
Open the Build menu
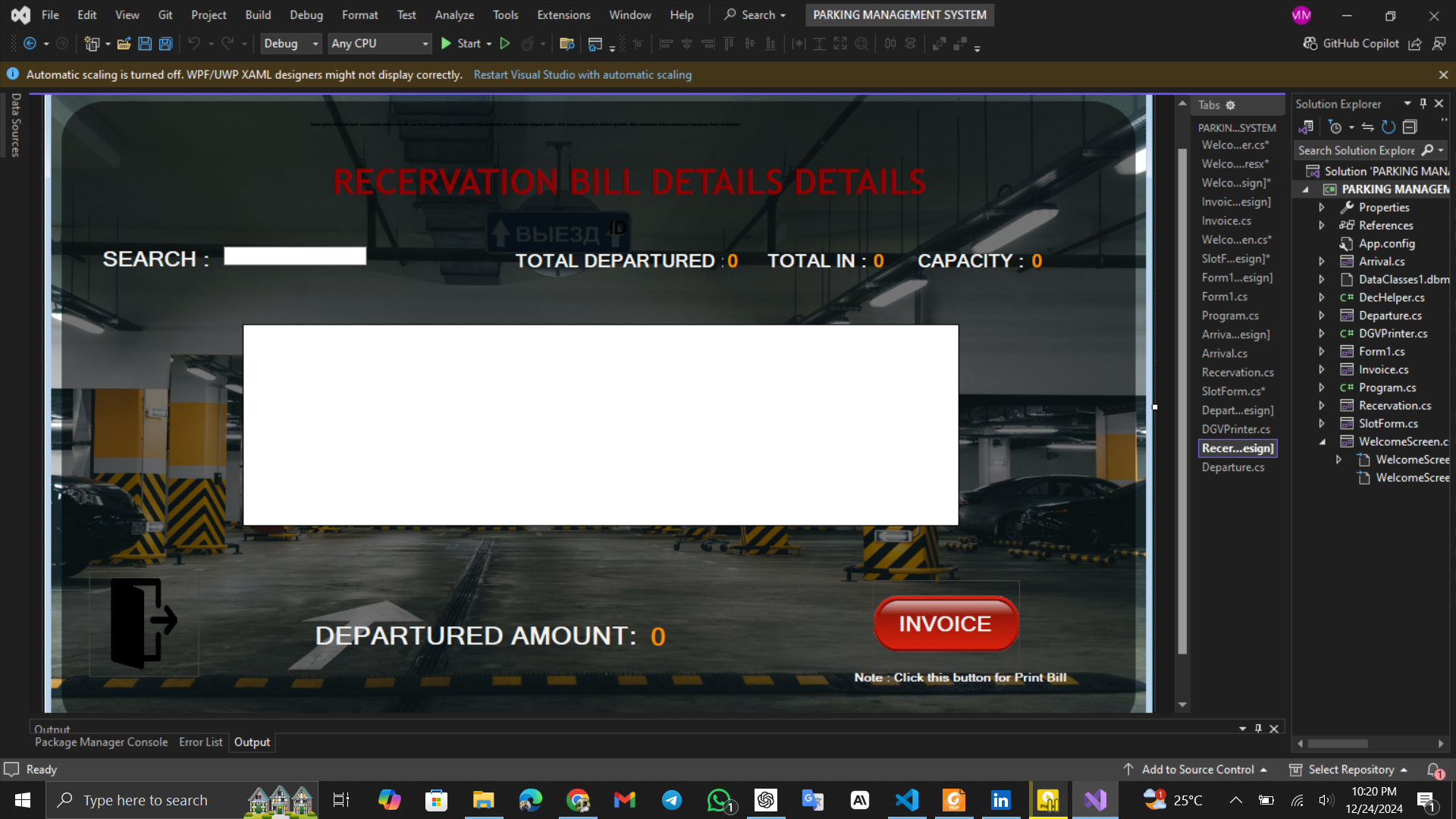pos(258,15)
